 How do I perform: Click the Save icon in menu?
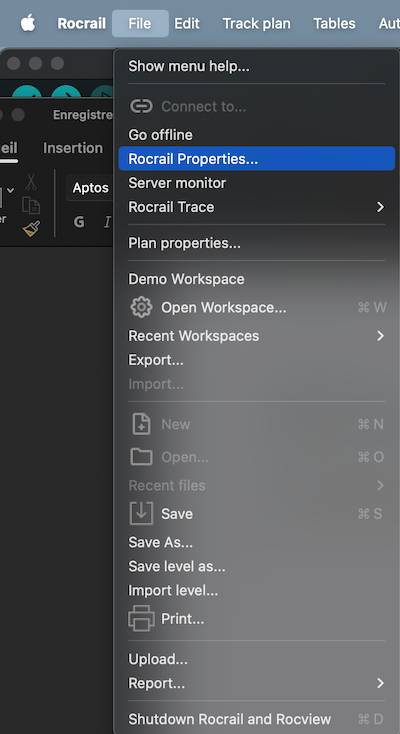(x=141, y=514)
